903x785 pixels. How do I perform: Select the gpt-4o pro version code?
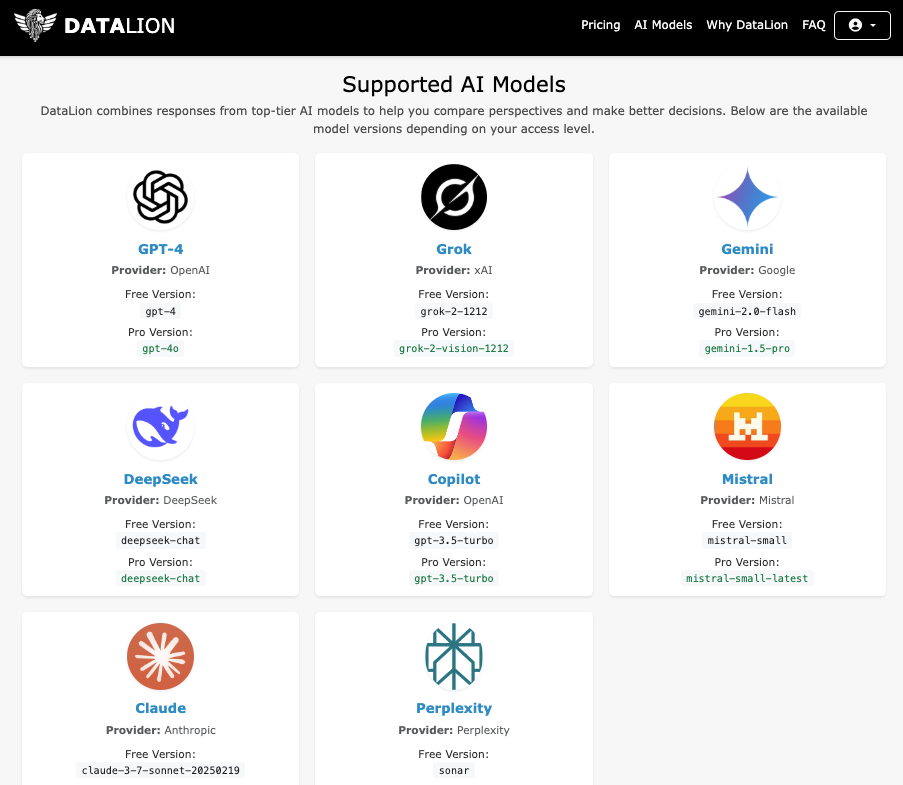[160, 348]
